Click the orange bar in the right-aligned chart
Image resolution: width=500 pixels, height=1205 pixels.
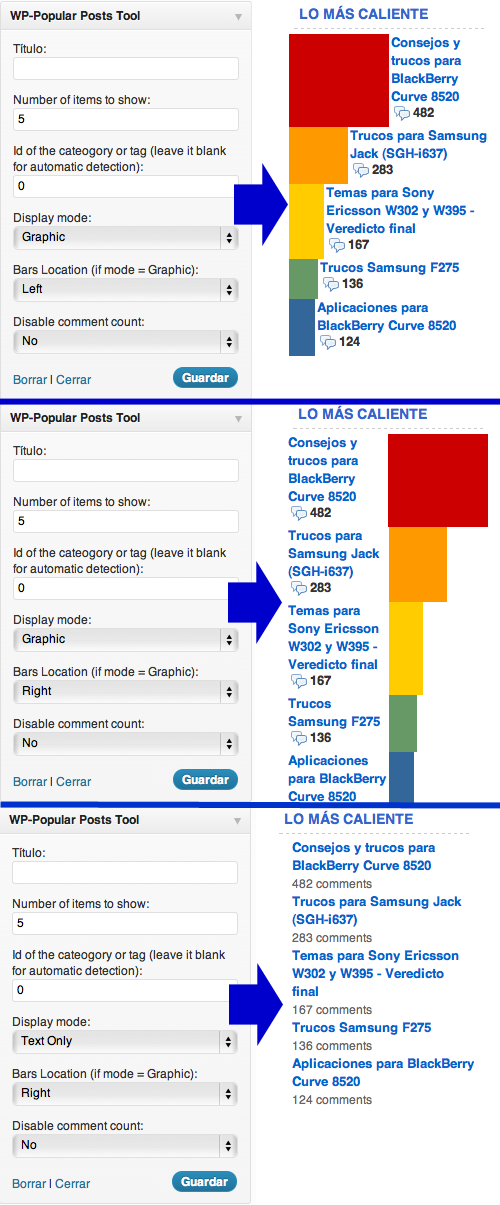tap(418, 564)
